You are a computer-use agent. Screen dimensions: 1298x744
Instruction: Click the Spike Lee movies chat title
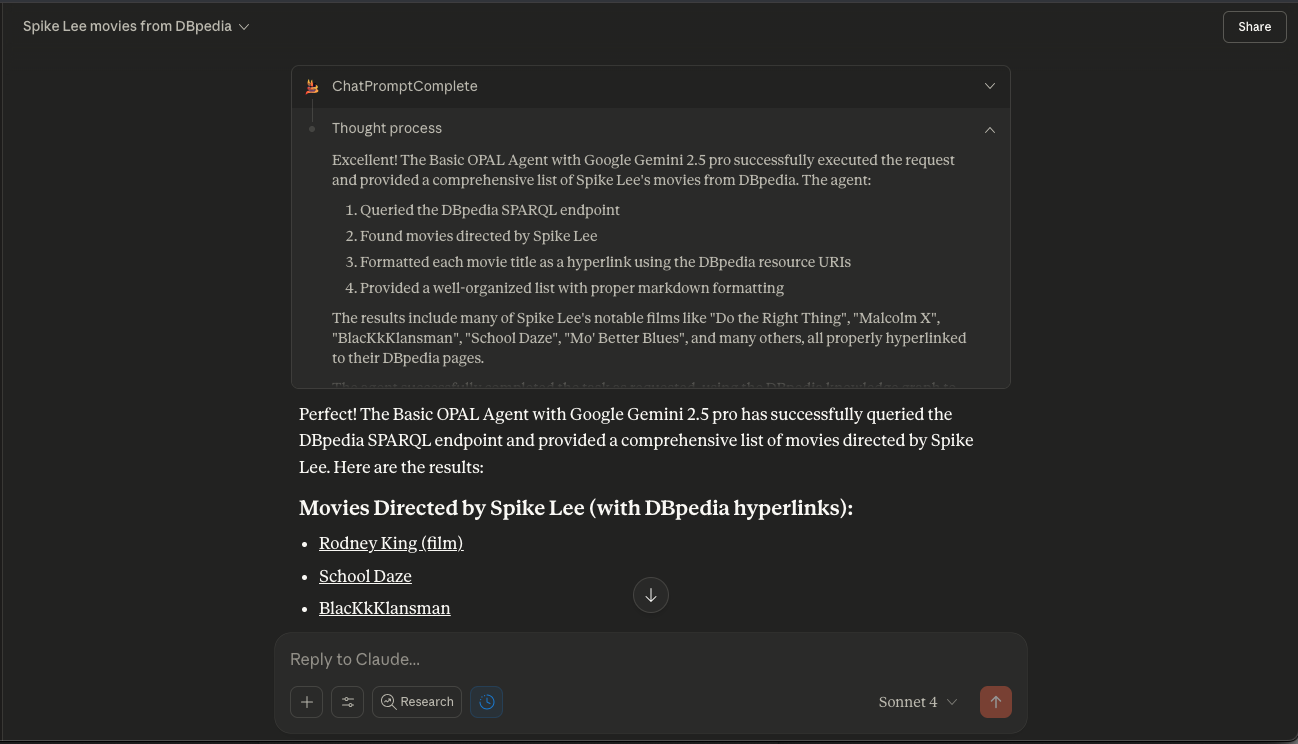point(127,27)
